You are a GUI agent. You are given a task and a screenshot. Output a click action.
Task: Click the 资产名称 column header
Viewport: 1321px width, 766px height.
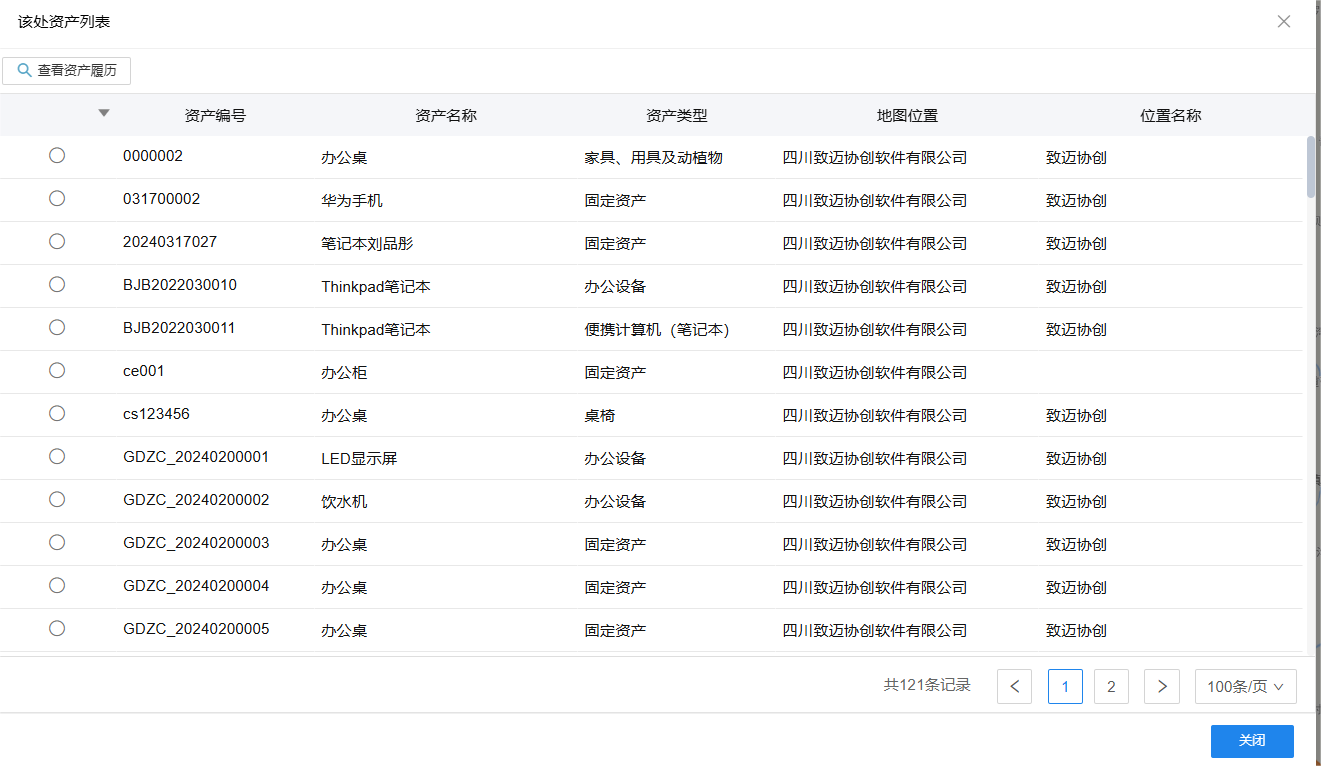pos(446,115)
